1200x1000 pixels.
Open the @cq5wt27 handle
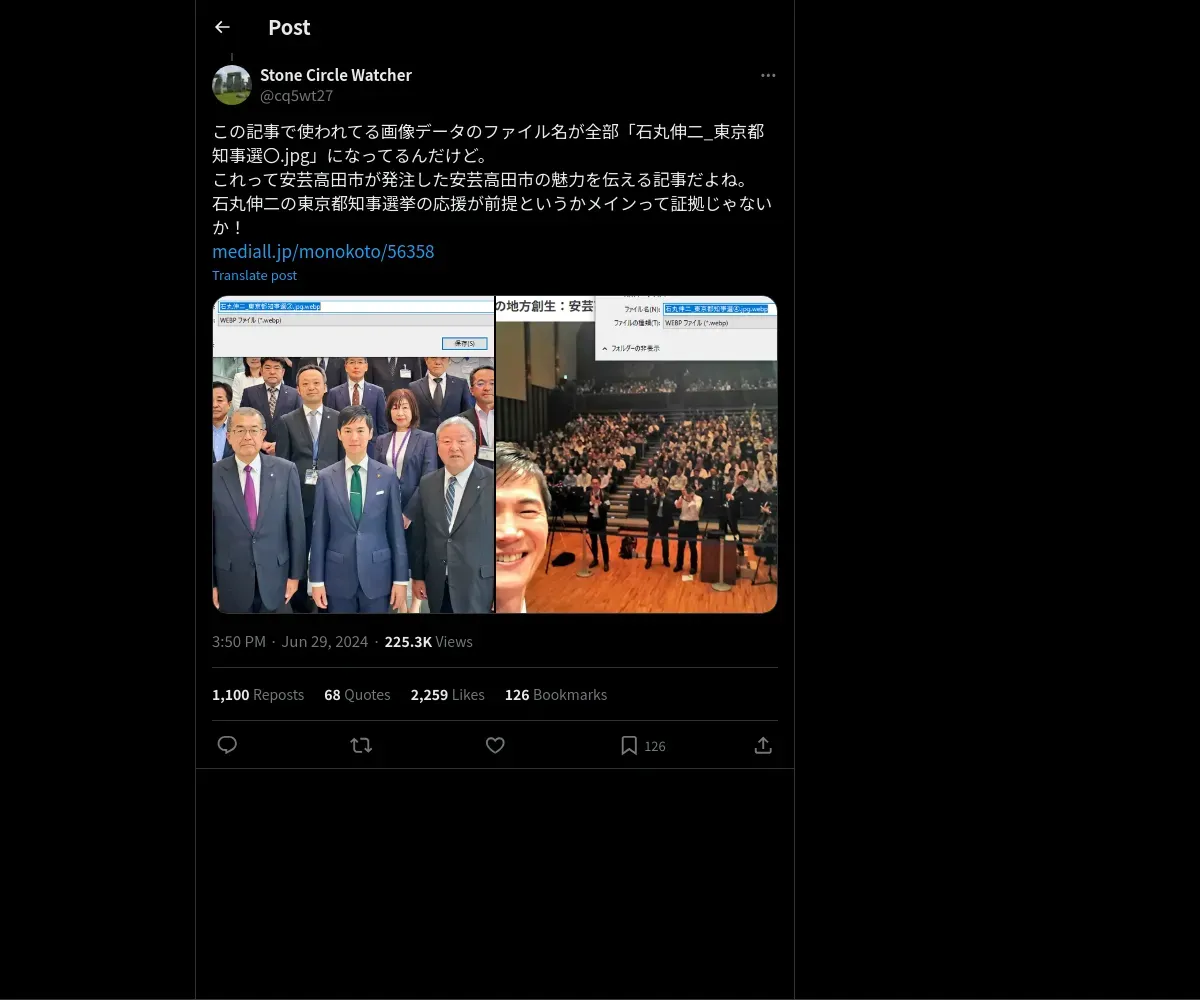296,96
